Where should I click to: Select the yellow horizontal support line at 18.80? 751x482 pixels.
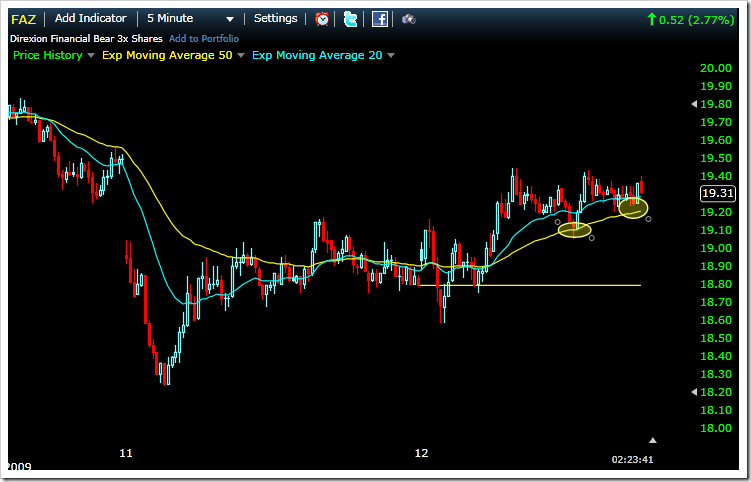tap(530, 286)
